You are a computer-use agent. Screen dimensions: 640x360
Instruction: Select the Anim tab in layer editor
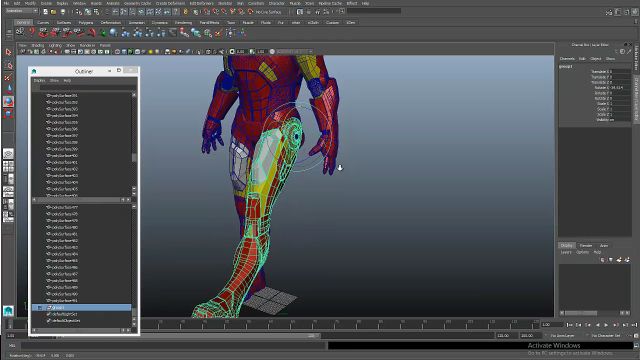click(604, 246)
